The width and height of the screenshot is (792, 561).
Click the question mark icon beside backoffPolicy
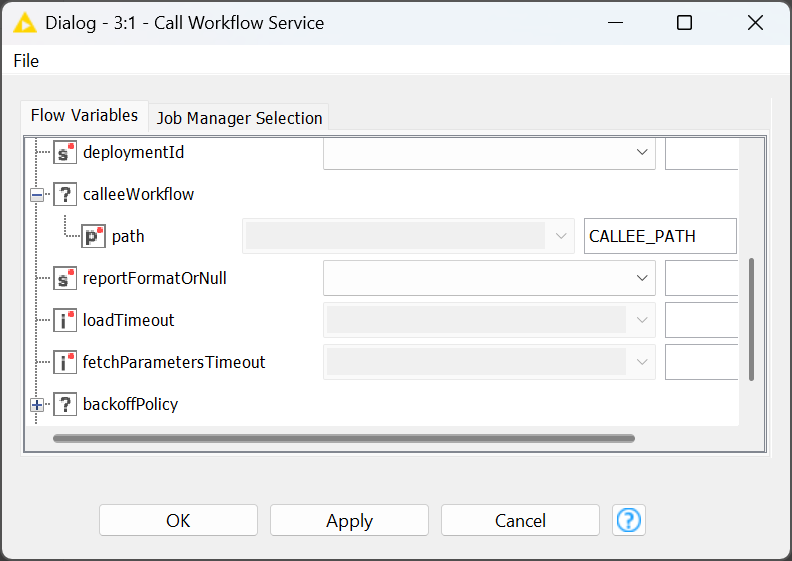point(65,405)
